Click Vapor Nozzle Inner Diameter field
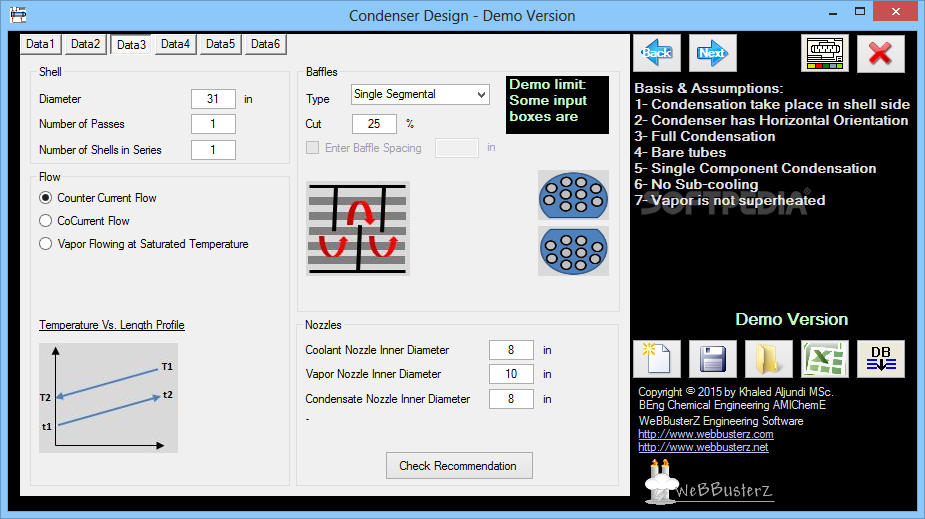 click(511, 374)
